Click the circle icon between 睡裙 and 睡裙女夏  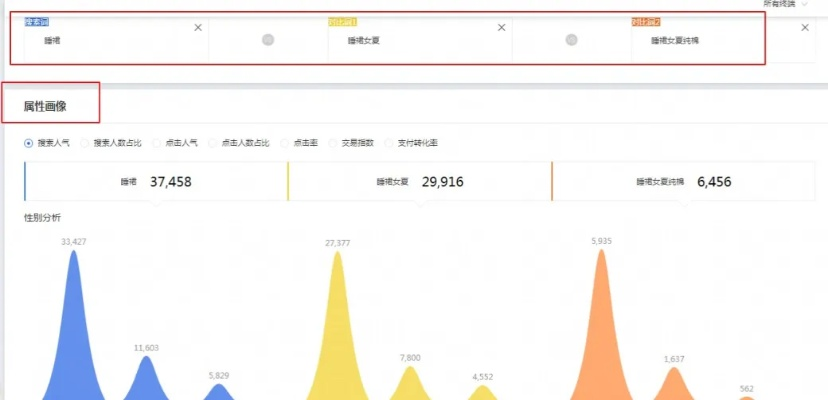[x=268, y=40]
